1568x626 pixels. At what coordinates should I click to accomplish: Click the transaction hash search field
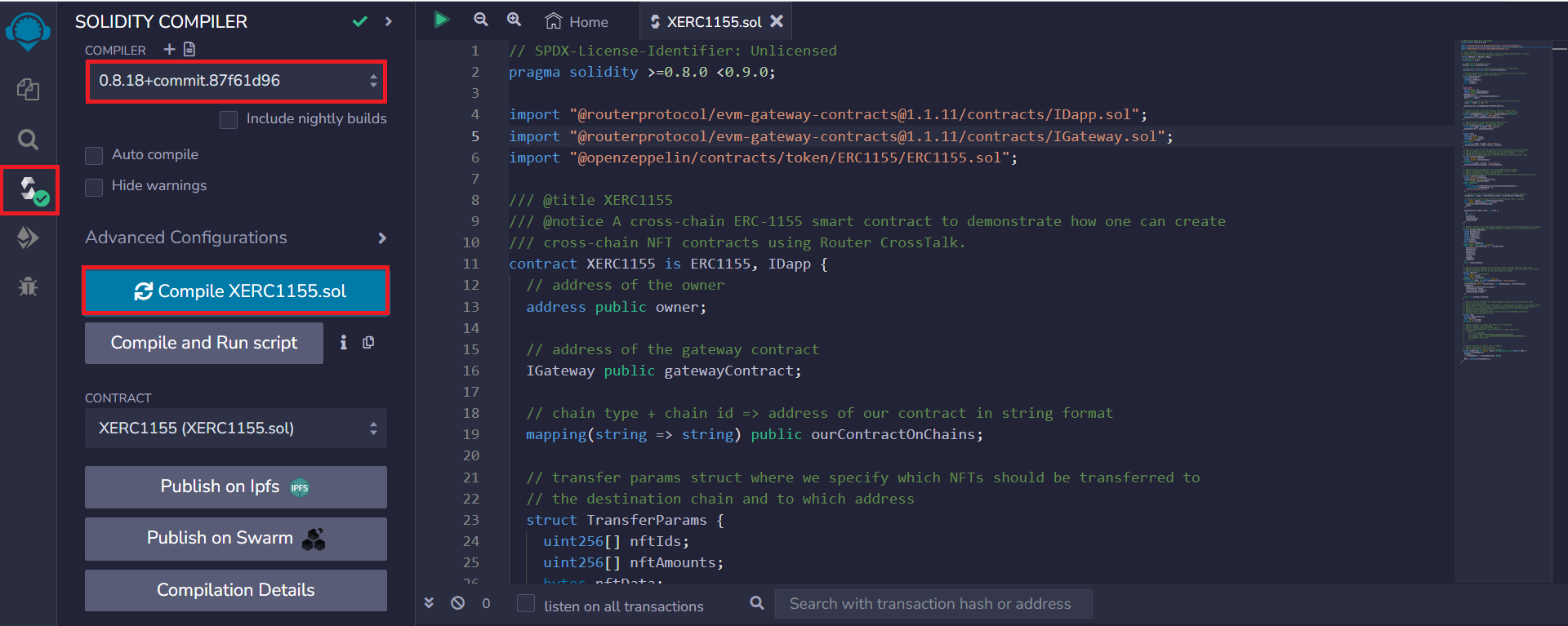click(933, 604)
